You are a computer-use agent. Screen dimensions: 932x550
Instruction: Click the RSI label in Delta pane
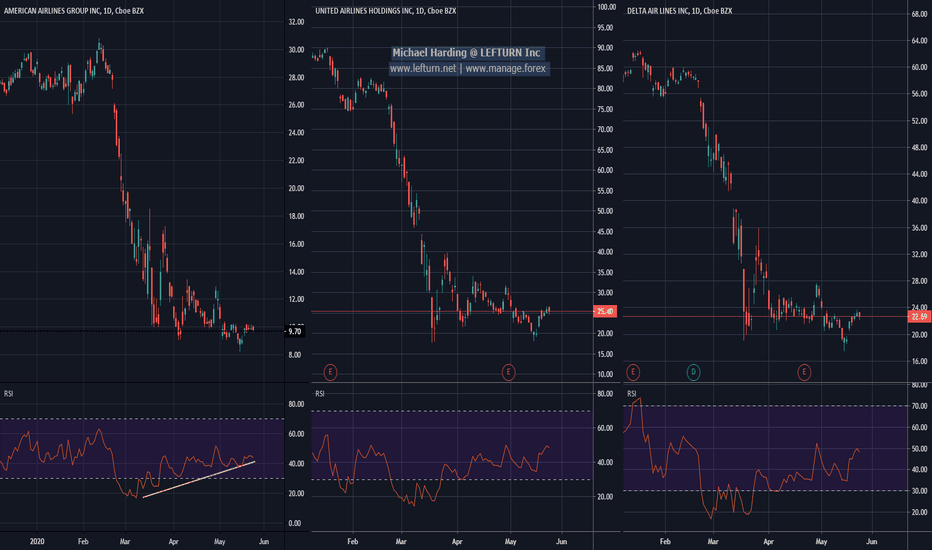(x=631, y=394)
